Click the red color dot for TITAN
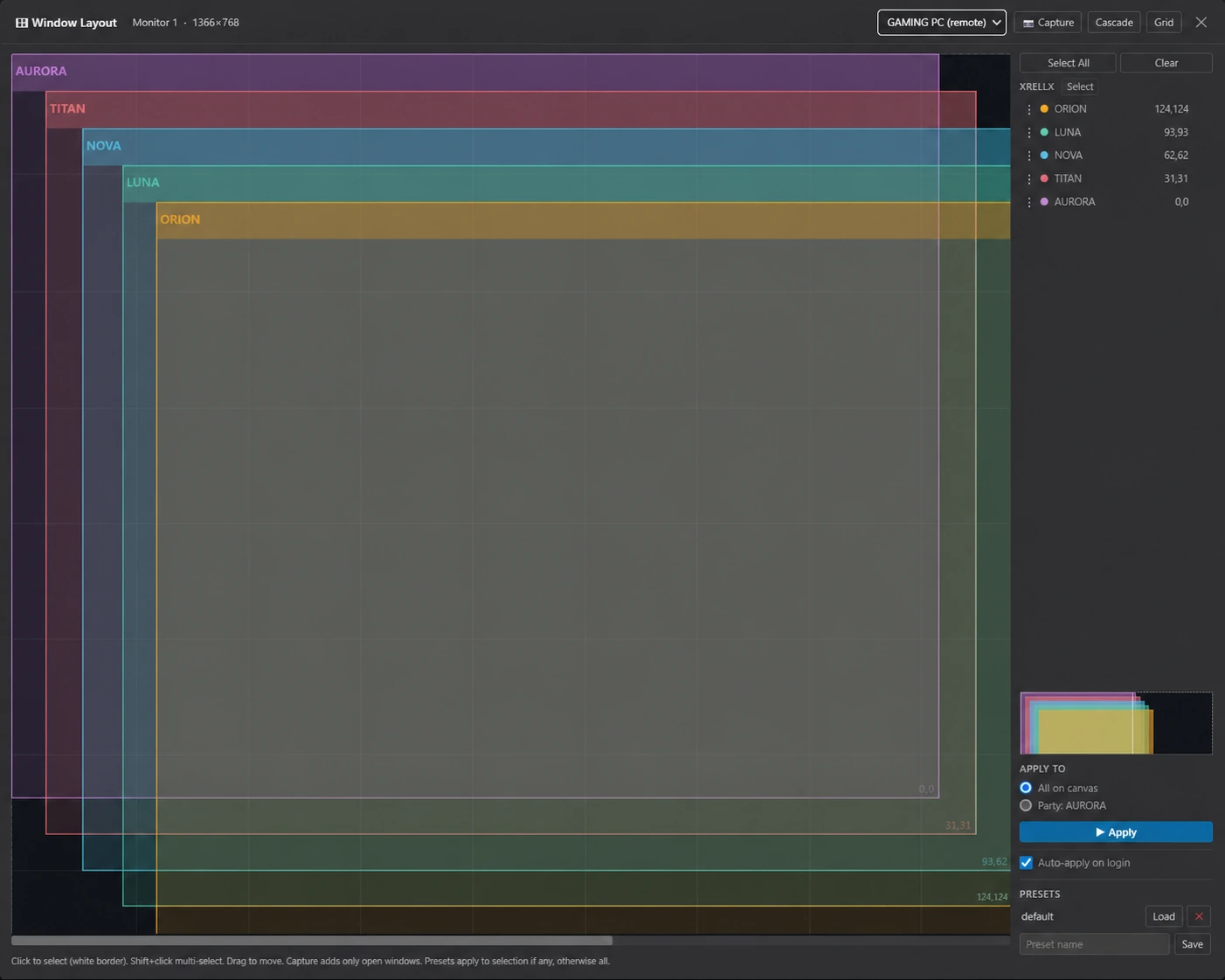 (x=1044, y=178)
